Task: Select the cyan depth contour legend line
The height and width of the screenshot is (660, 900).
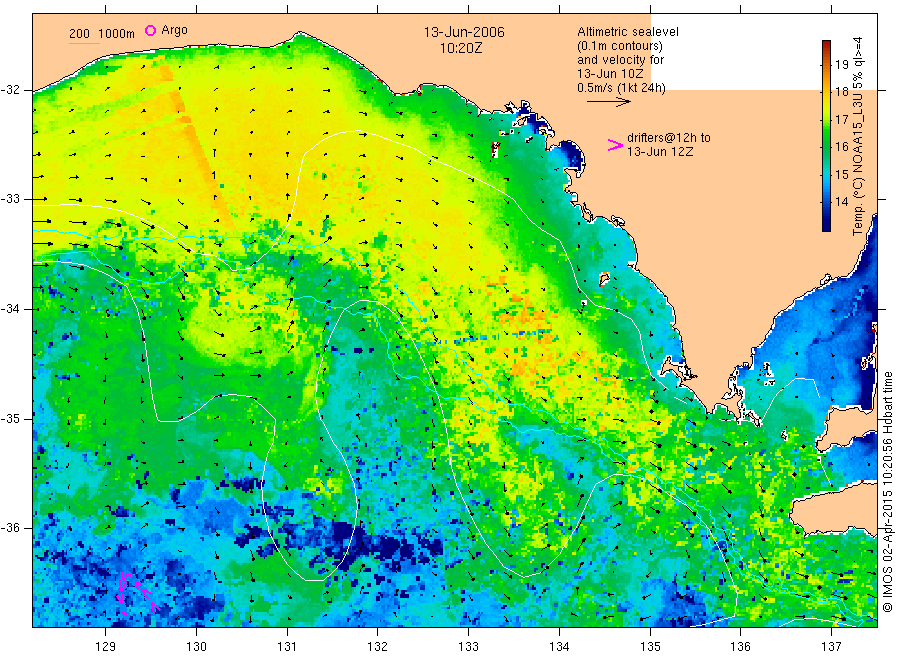Action: tap(84, 43)
